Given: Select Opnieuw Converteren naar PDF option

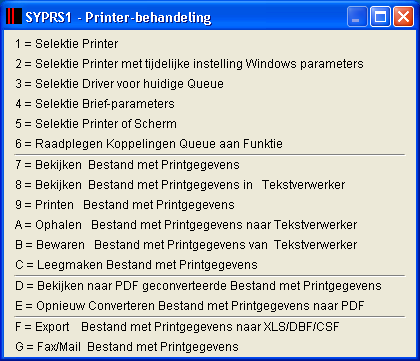Looking at the screenshot, I should tap(190, 306).
